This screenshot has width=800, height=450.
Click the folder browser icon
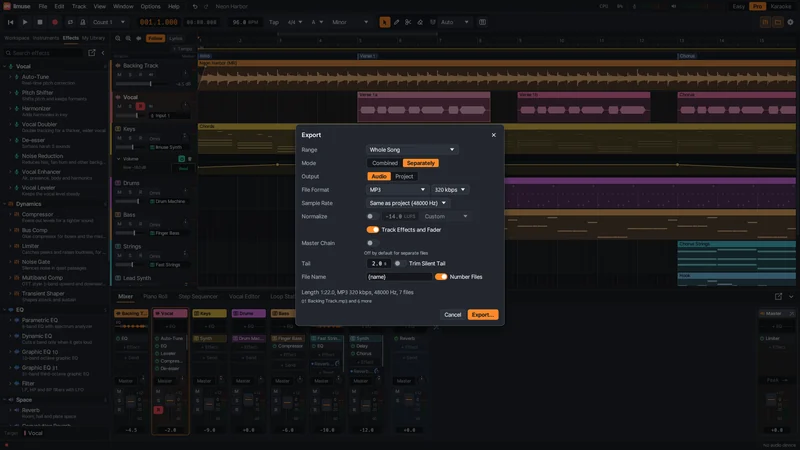(778, 22)
